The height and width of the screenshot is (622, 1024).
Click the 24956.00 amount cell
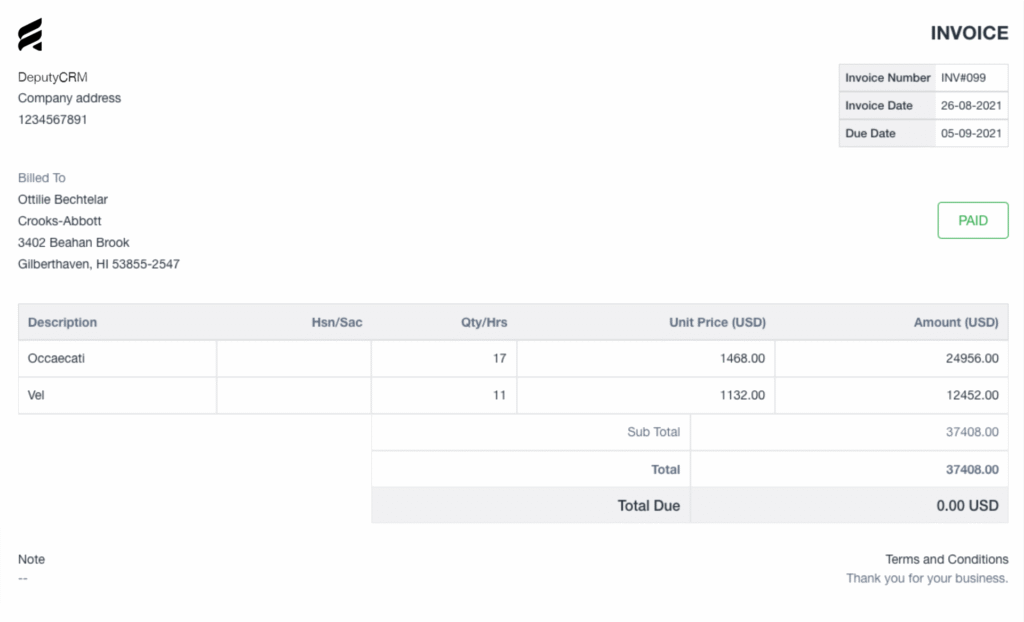tap(971, 358)
